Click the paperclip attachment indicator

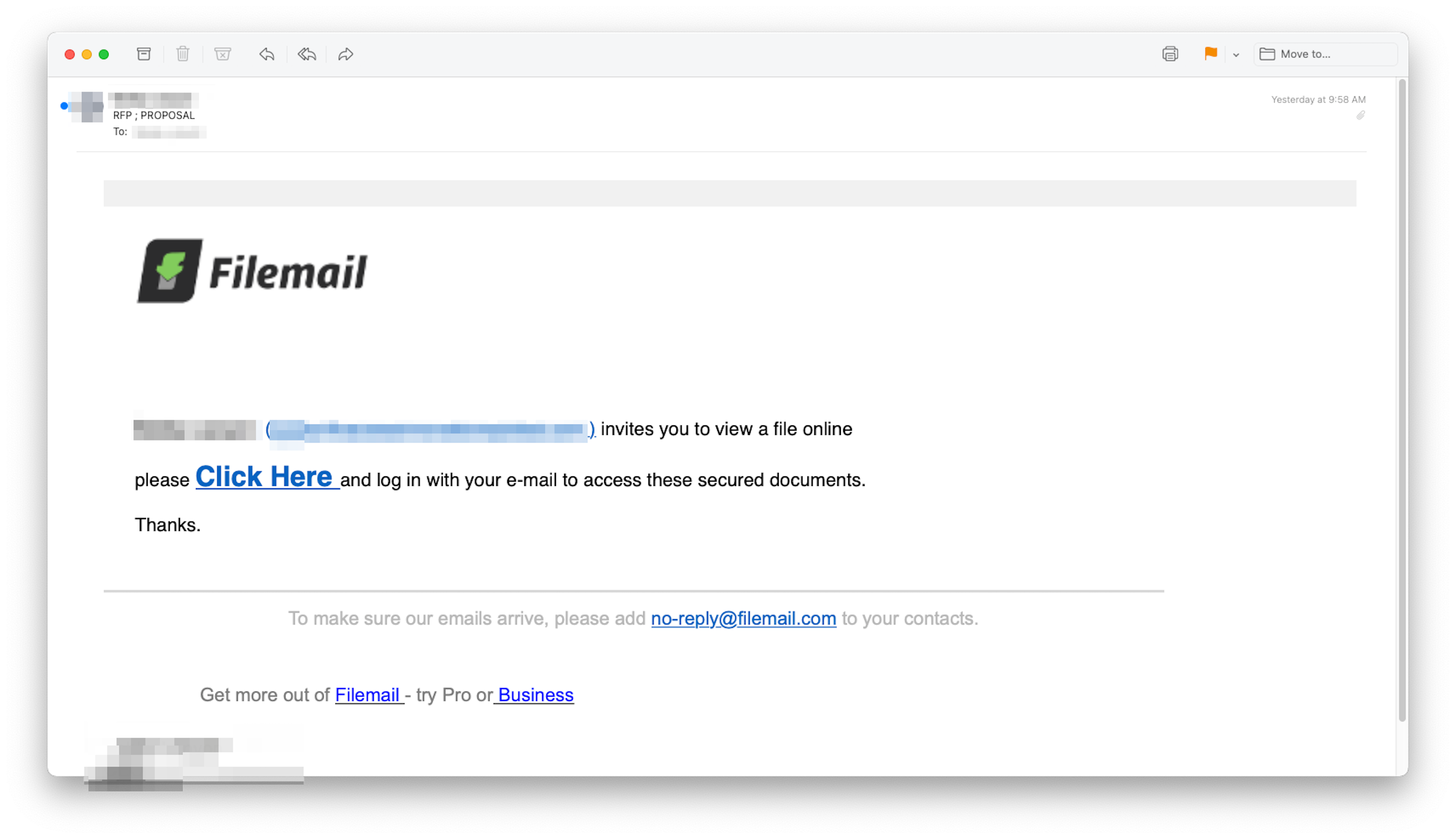[1360, 115]
